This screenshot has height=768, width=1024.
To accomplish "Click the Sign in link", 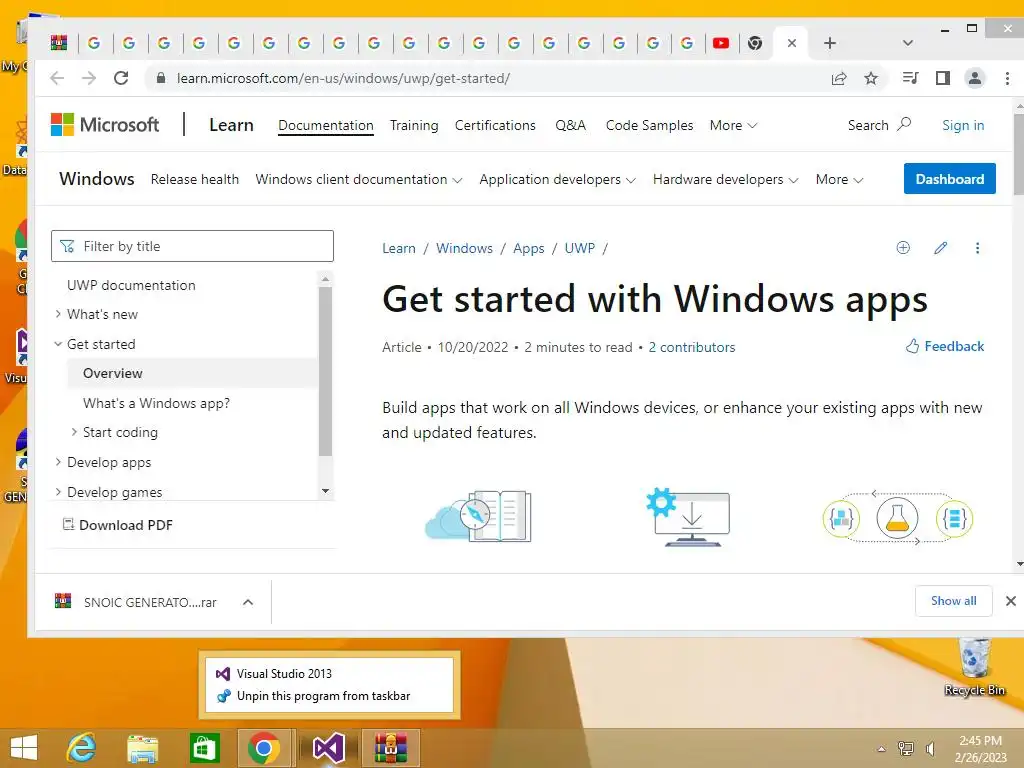I will (x=963, y=125).
